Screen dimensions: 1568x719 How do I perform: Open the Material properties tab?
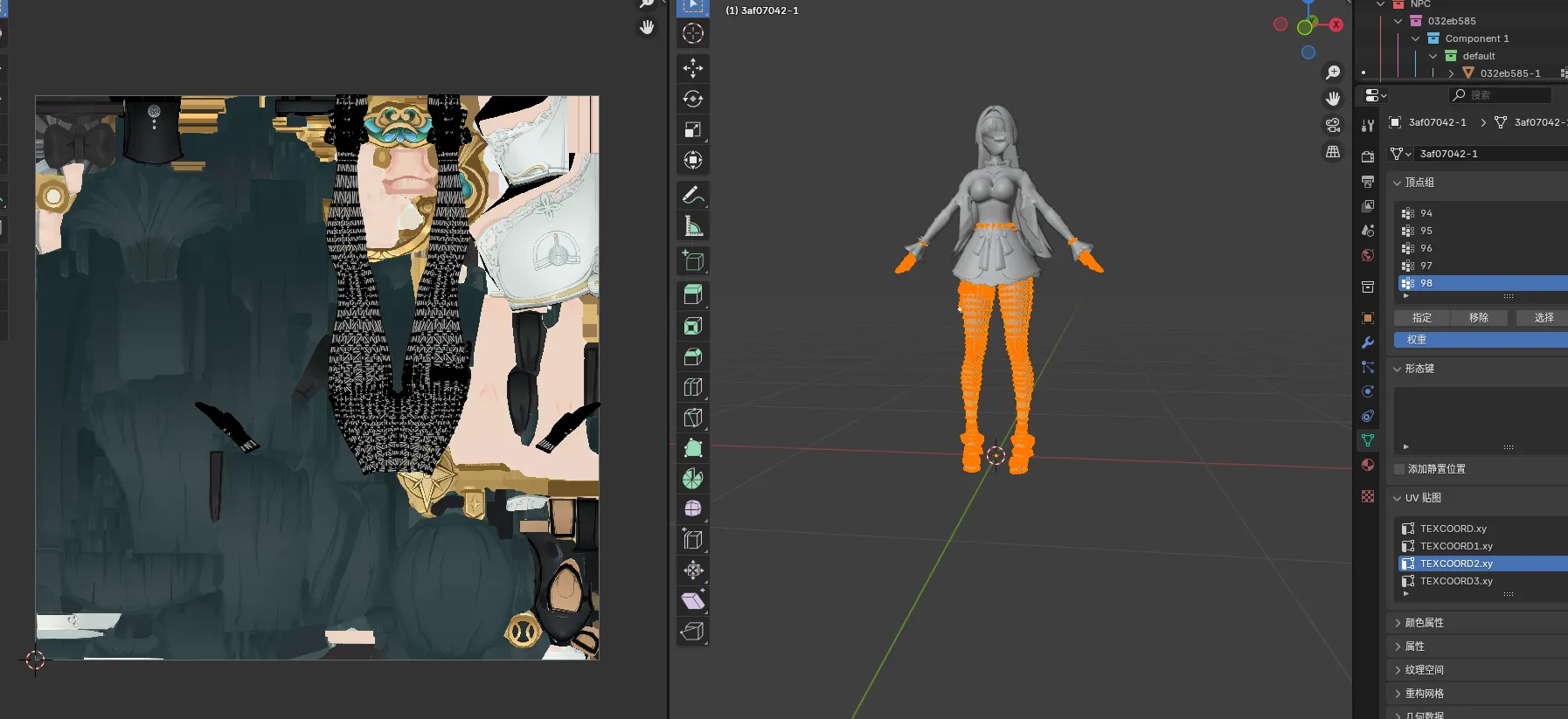click(x=1368, y=465)
